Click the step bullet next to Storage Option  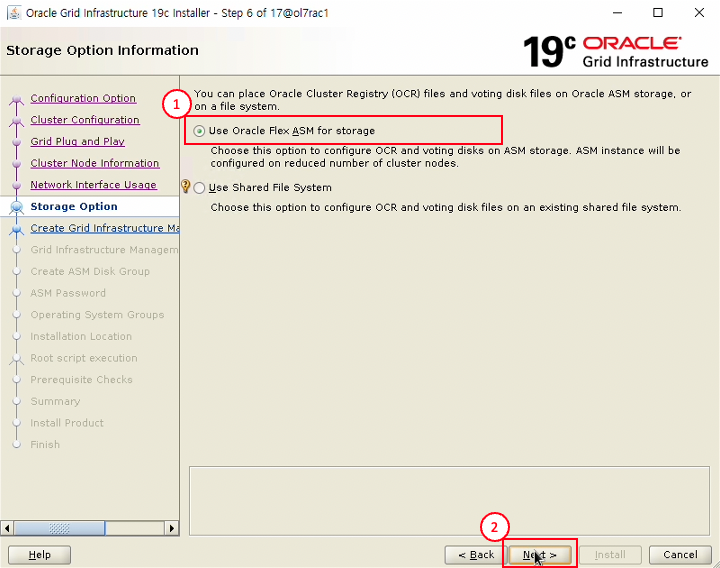coord(17,207)
